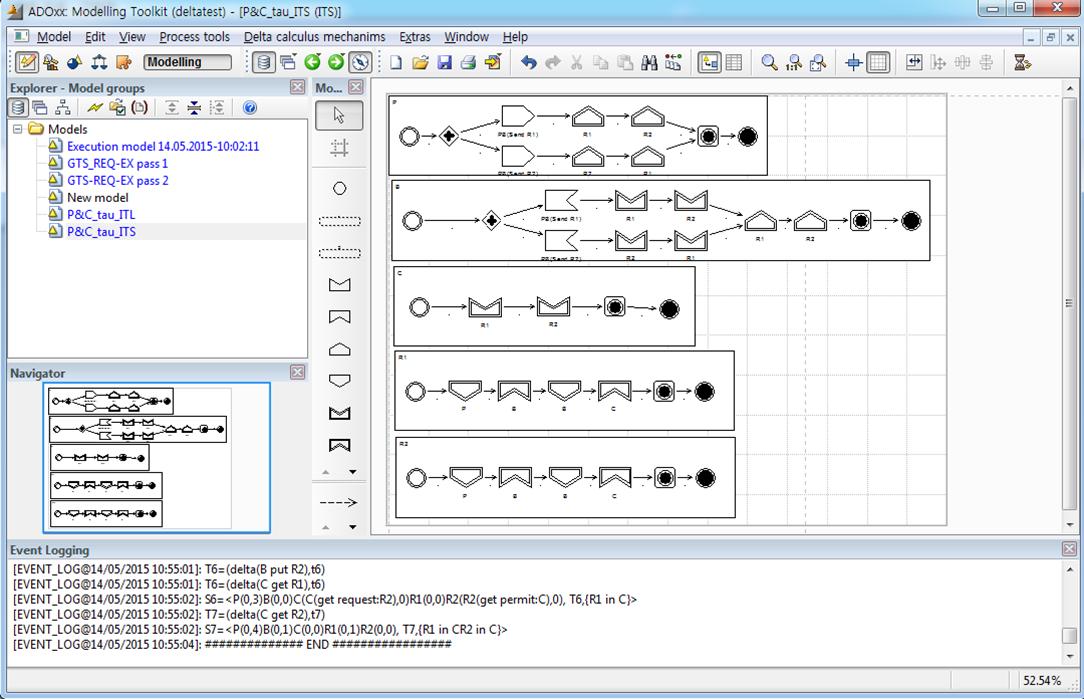Toggle the grid display button
This screenshot has width=1084, height=699.
(x=878, y=62)
